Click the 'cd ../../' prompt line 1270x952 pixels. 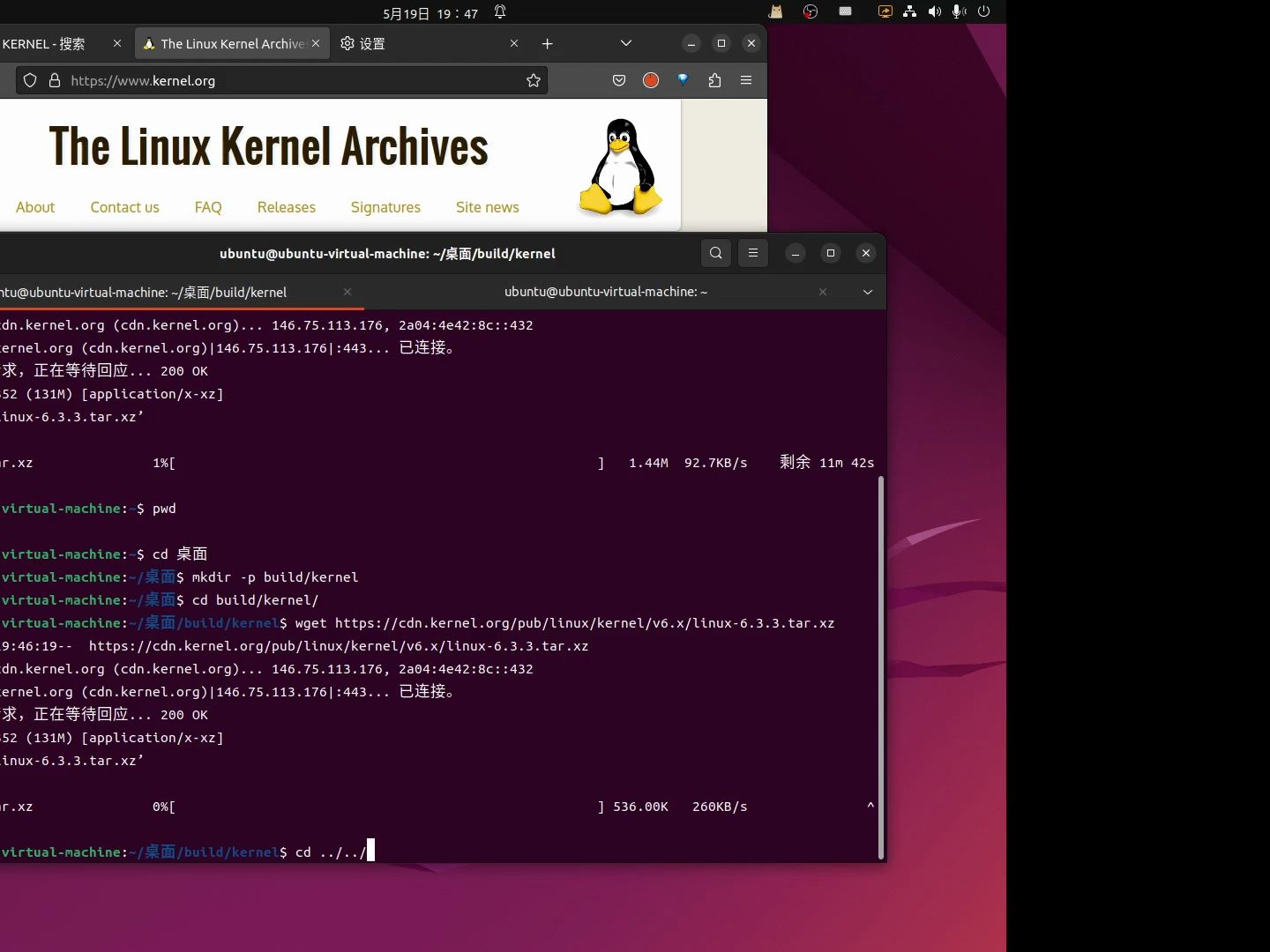[x=188, y=852]
